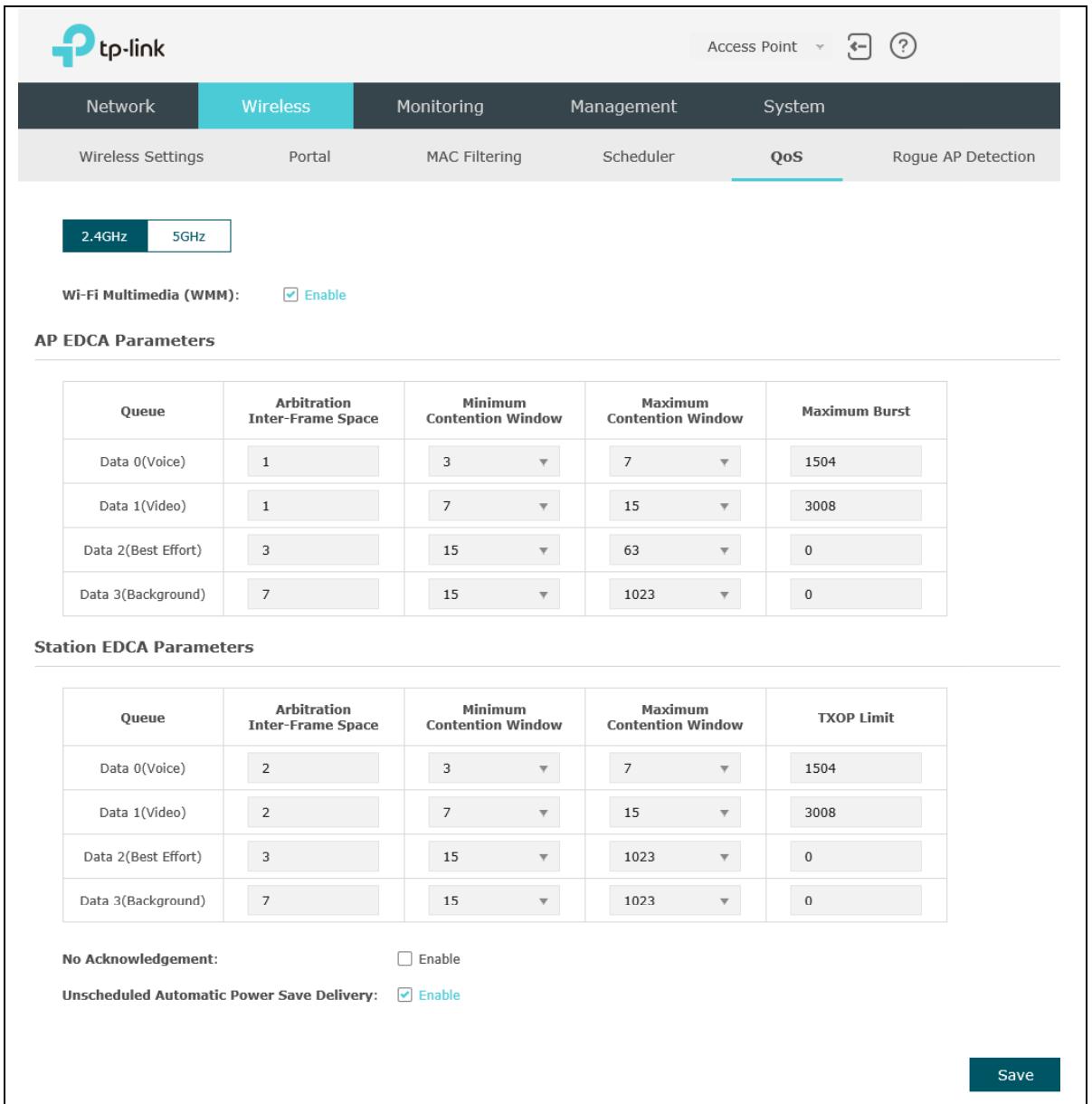Screen dimensions: 1092x1104
Task: Click Station Voice TXOP Limit field
Action: coord(856,768)
